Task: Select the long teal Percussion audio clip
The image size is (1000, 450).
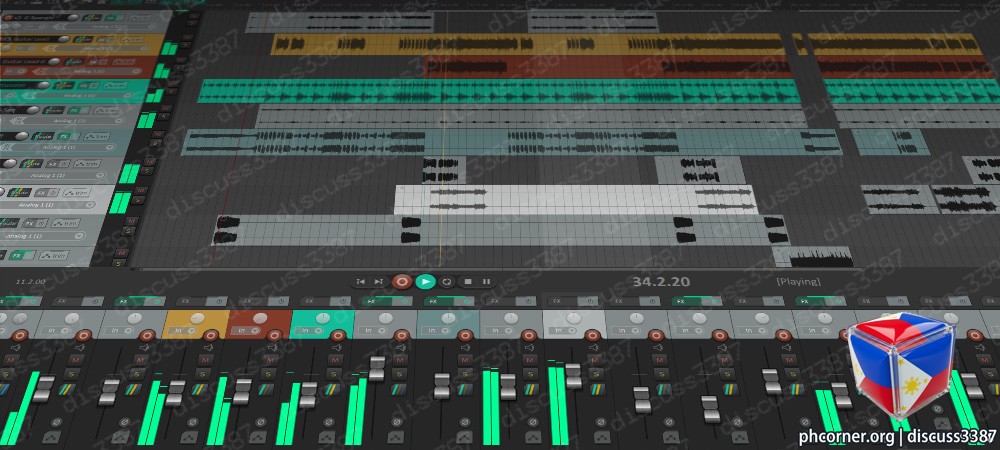Action: (x=499, y=91)
